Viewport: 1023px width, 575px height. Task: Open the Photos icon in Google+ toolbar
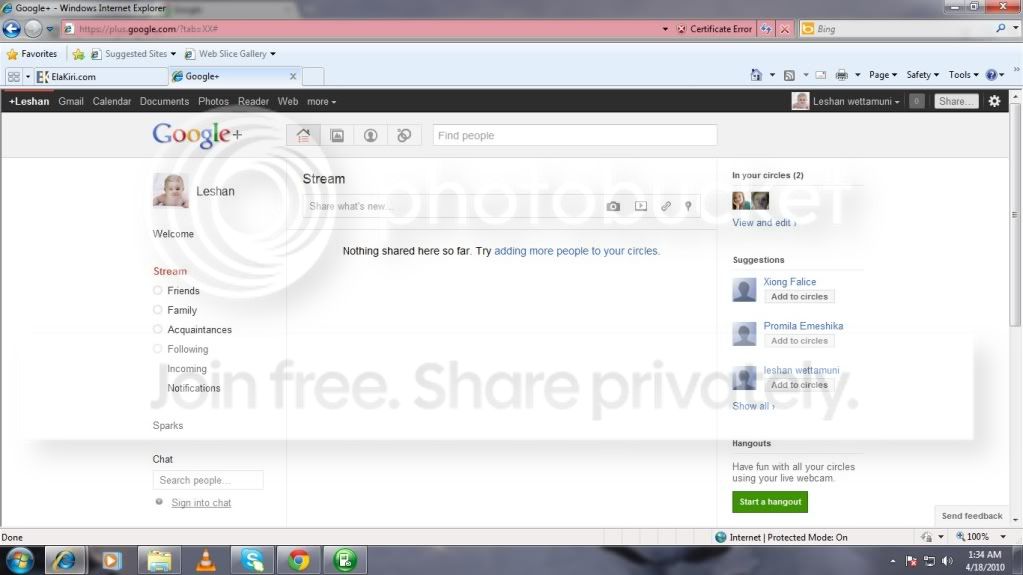[337, 135]
